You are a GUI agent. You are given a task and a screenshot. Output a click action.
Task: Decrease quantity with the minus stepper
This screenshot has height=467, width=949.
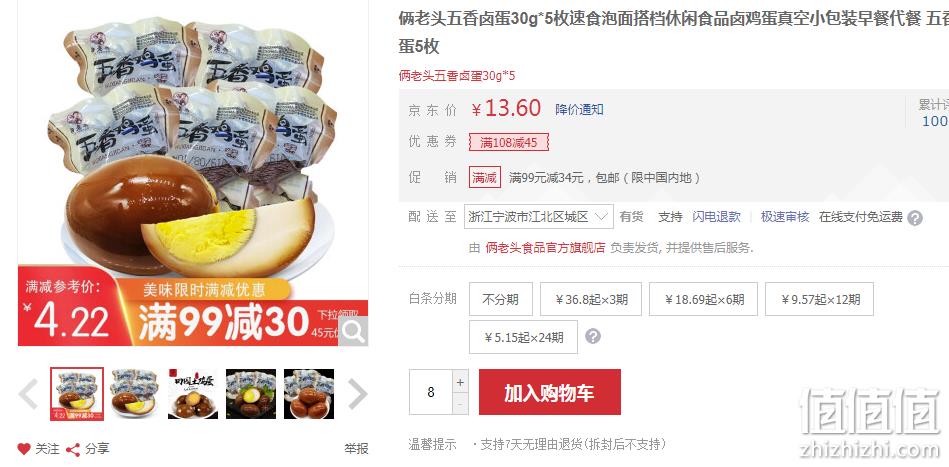coord(461,404)
